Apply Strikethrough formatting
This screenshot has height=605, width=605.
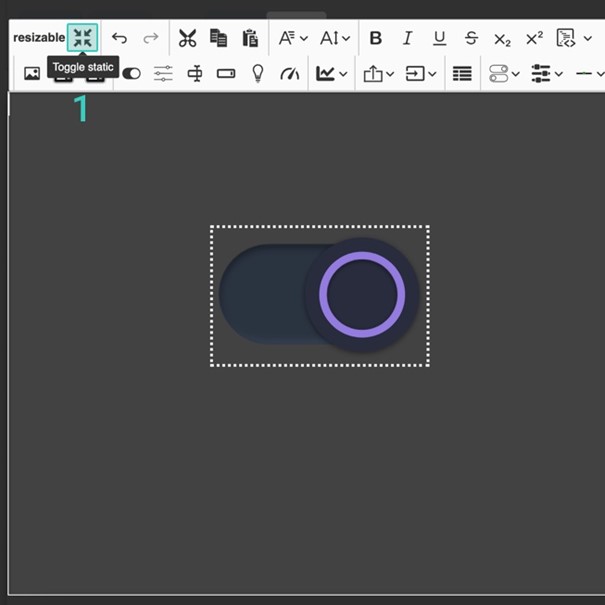(471, 38)
